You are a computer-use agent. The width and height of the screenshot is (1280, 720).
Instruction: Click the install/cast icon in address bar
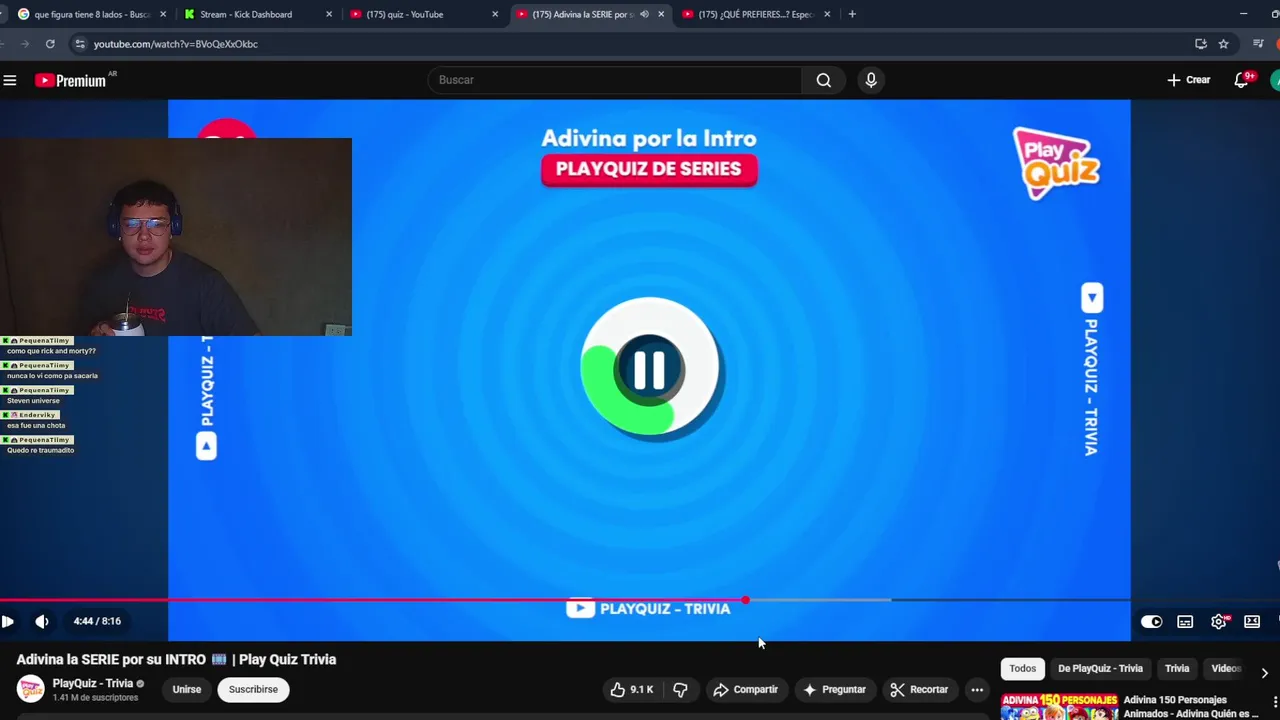(x=1201, y=44)
